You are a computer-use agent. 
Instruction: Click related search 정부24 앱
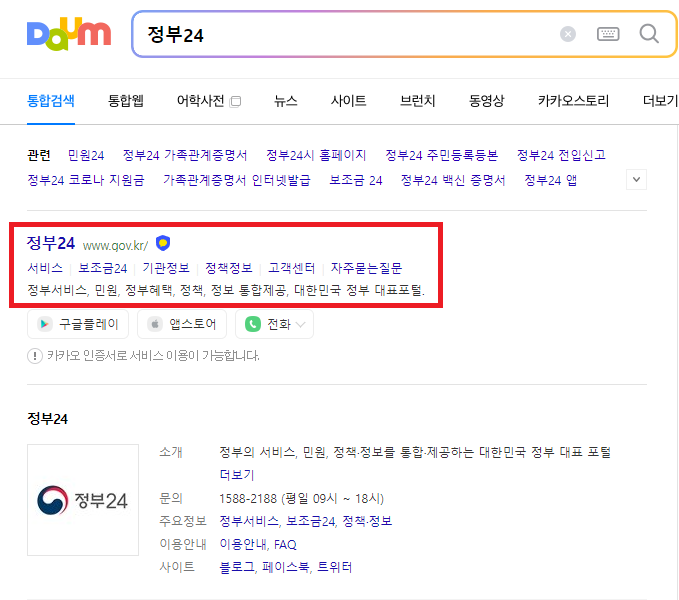tap(550, 180)
